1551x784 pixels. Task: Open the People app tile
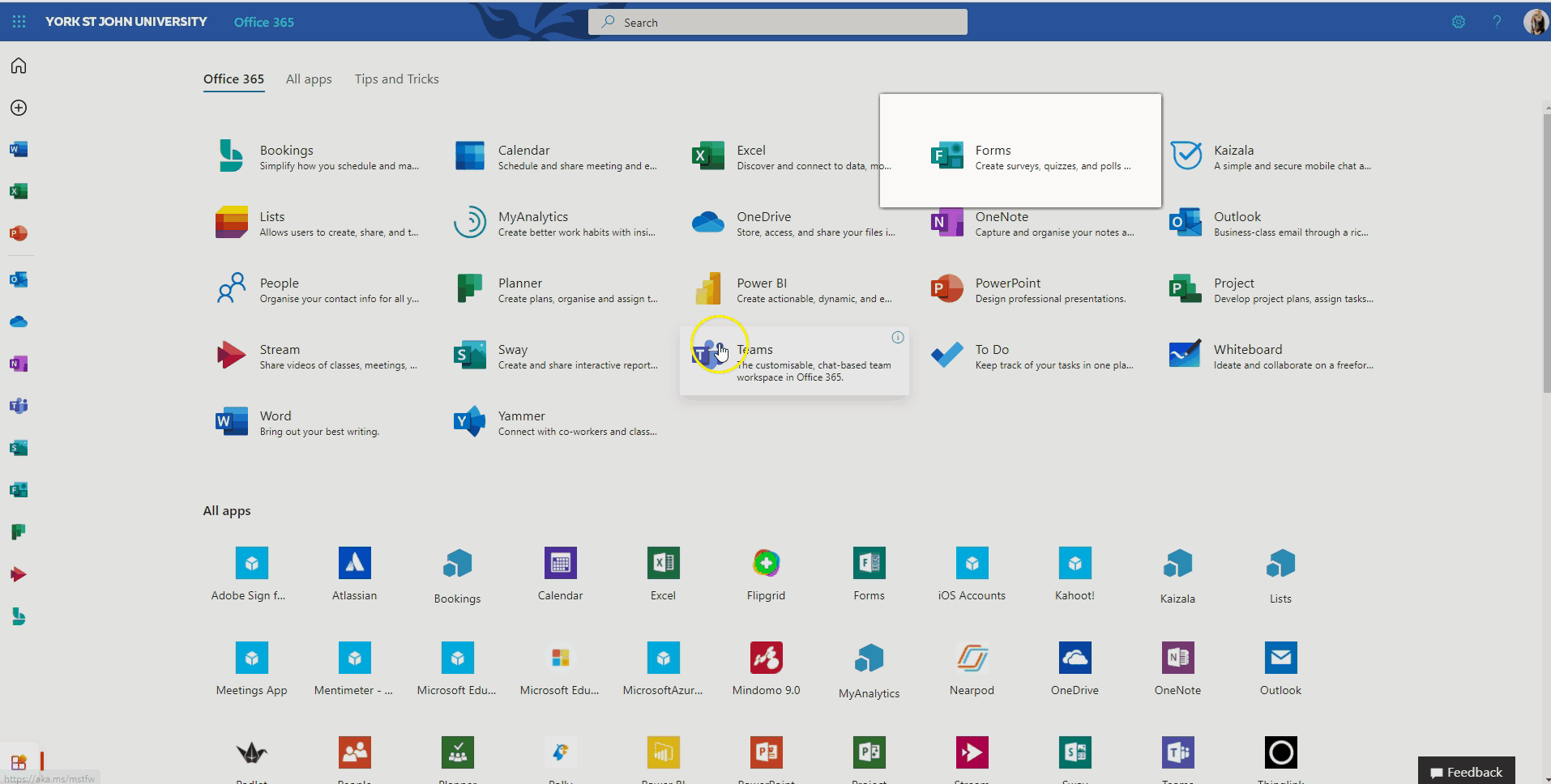pyautogui.click(x=317, y=289)
